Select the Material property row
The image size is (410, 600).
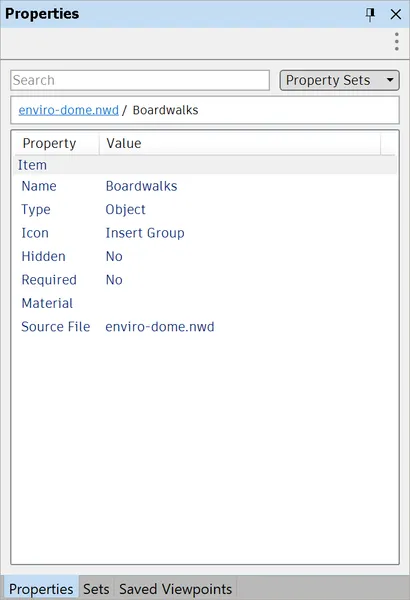tap(205, 303)
